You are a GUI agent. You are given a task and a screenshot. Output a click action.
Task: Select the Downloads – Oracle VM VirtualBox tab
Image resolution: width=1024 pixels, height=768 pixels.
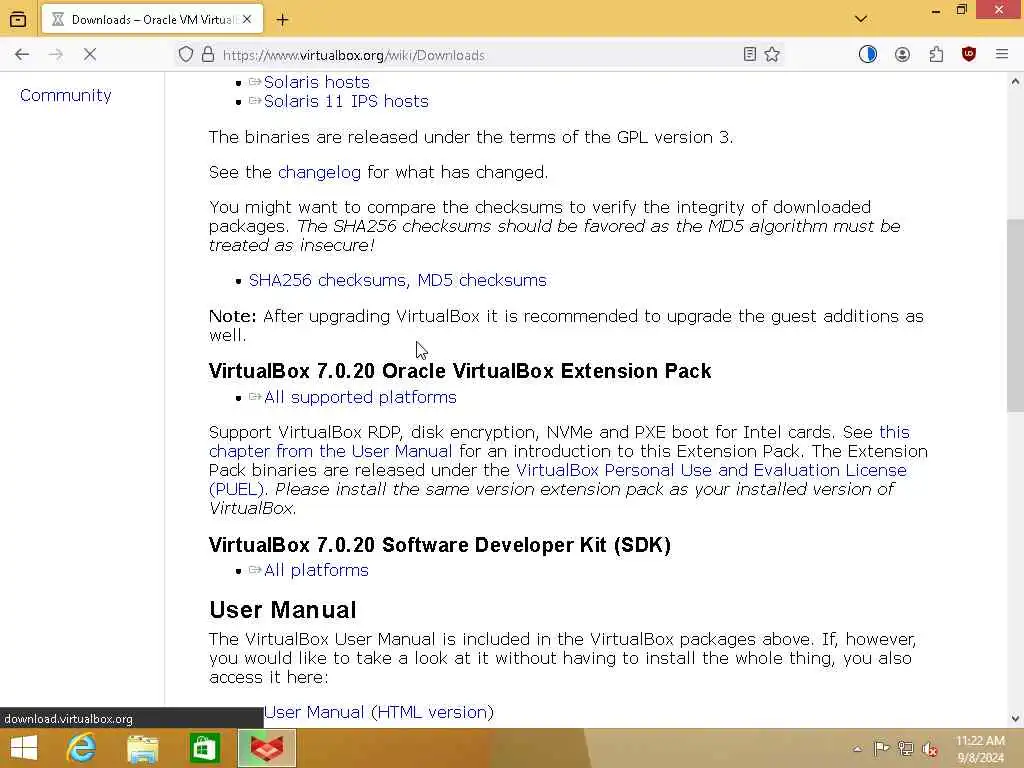152,20
